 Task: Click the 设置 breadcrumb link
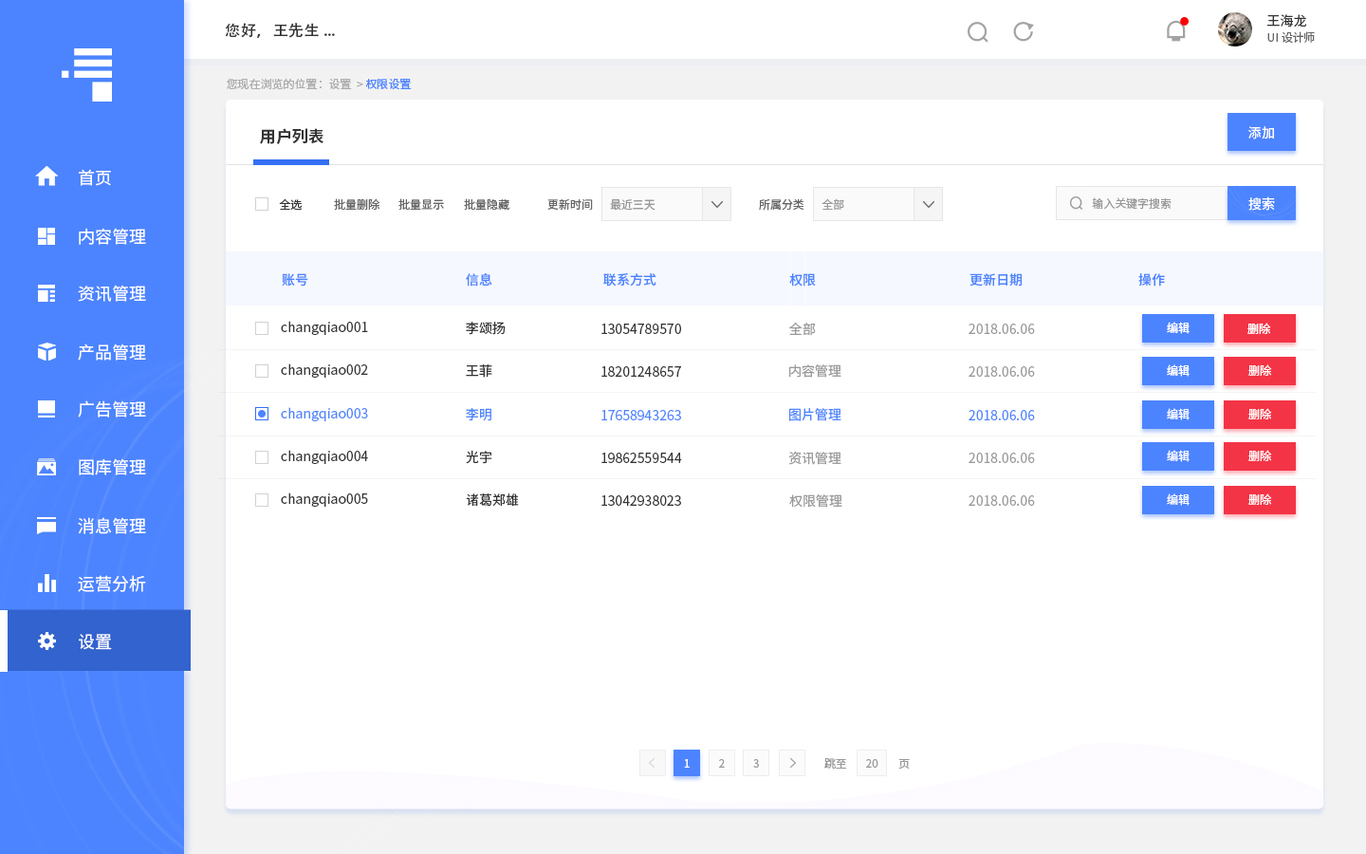(340, 84)
